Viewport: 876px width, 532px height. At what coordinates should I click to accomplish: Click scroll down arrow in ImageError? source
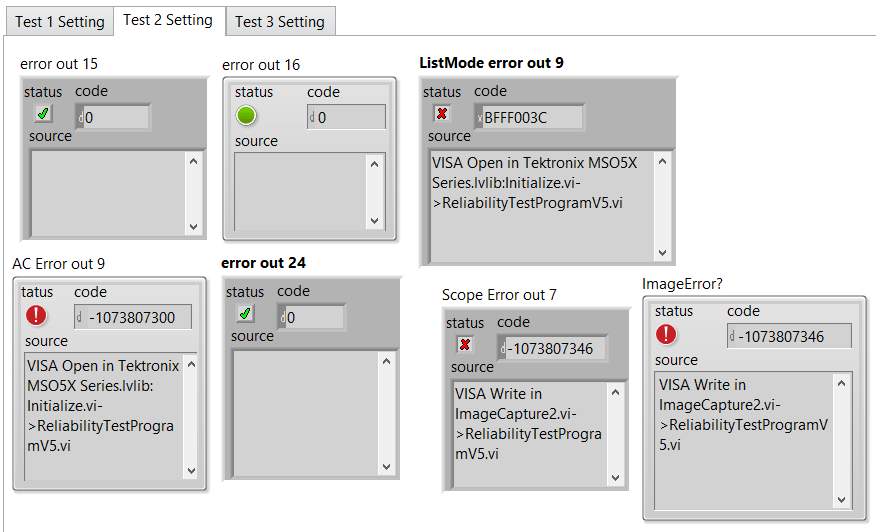[x=841, y=500]
